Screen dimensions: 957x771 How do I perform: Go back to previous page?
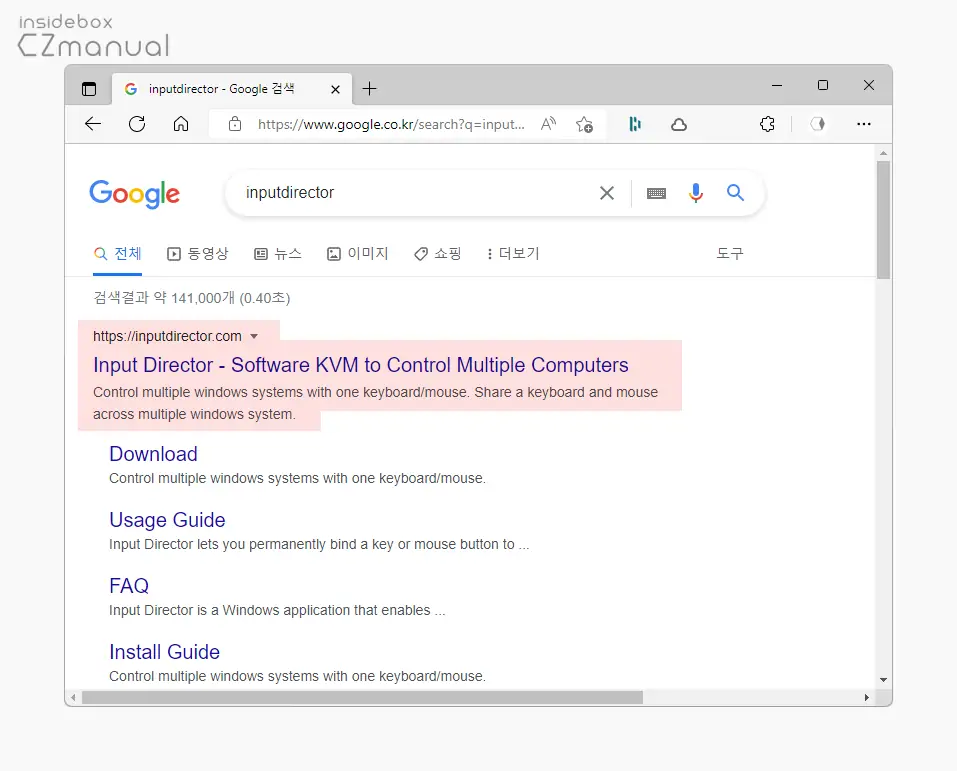[x=93, y=125]
